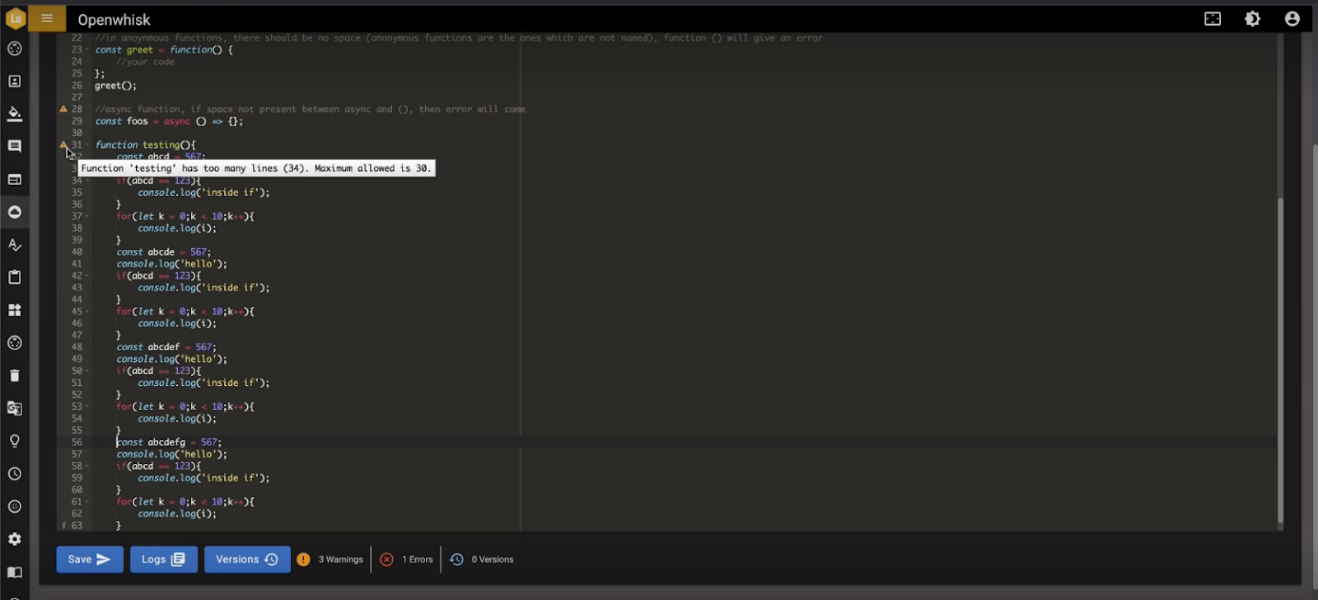
Task: Open the Versions button
Action: [x=247, y=559]
